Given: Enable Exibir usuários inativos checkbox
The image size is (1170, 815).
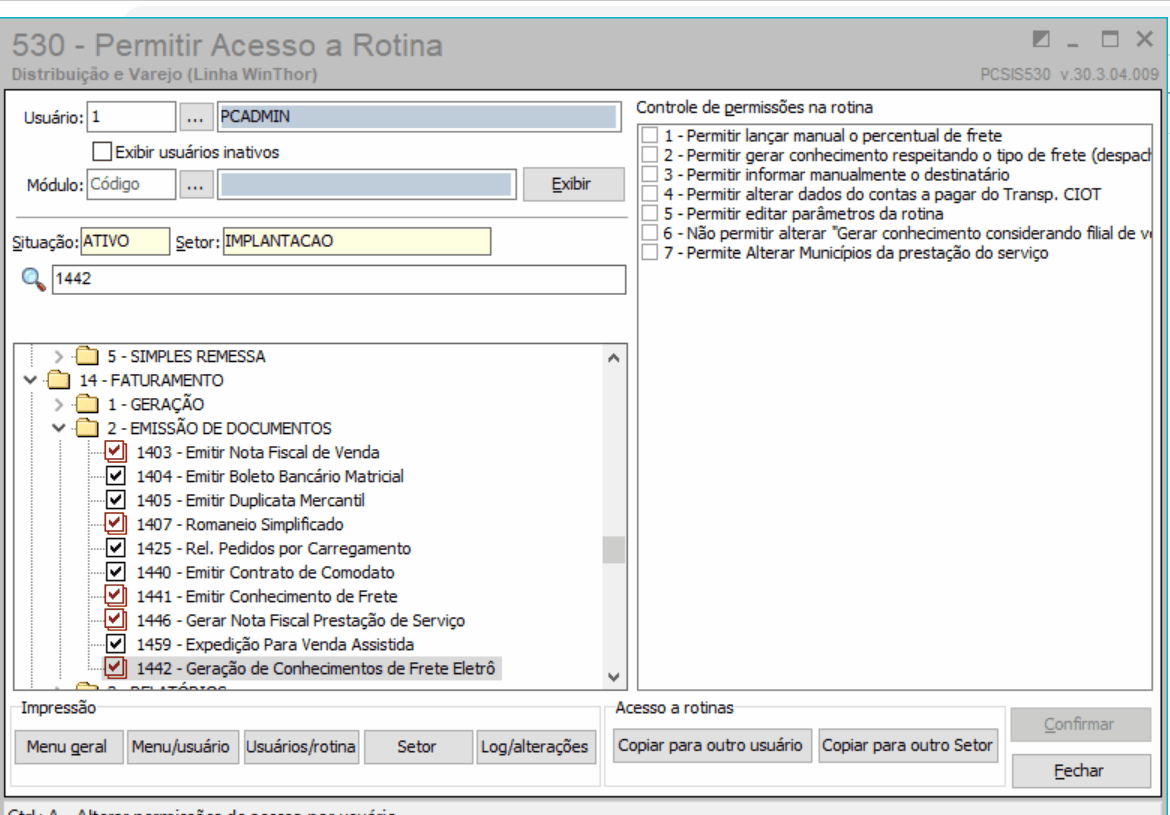Looking at the screenshot, I should (102, 152).
